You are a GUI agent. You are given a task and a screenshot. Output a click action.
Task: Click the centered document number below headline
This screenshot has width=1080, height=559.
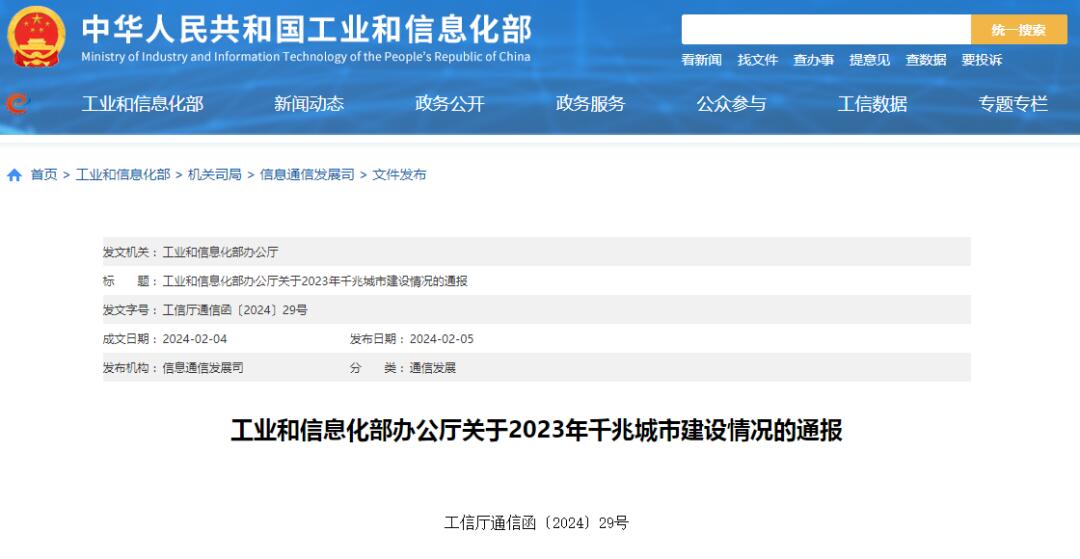[x=537, y=523]
